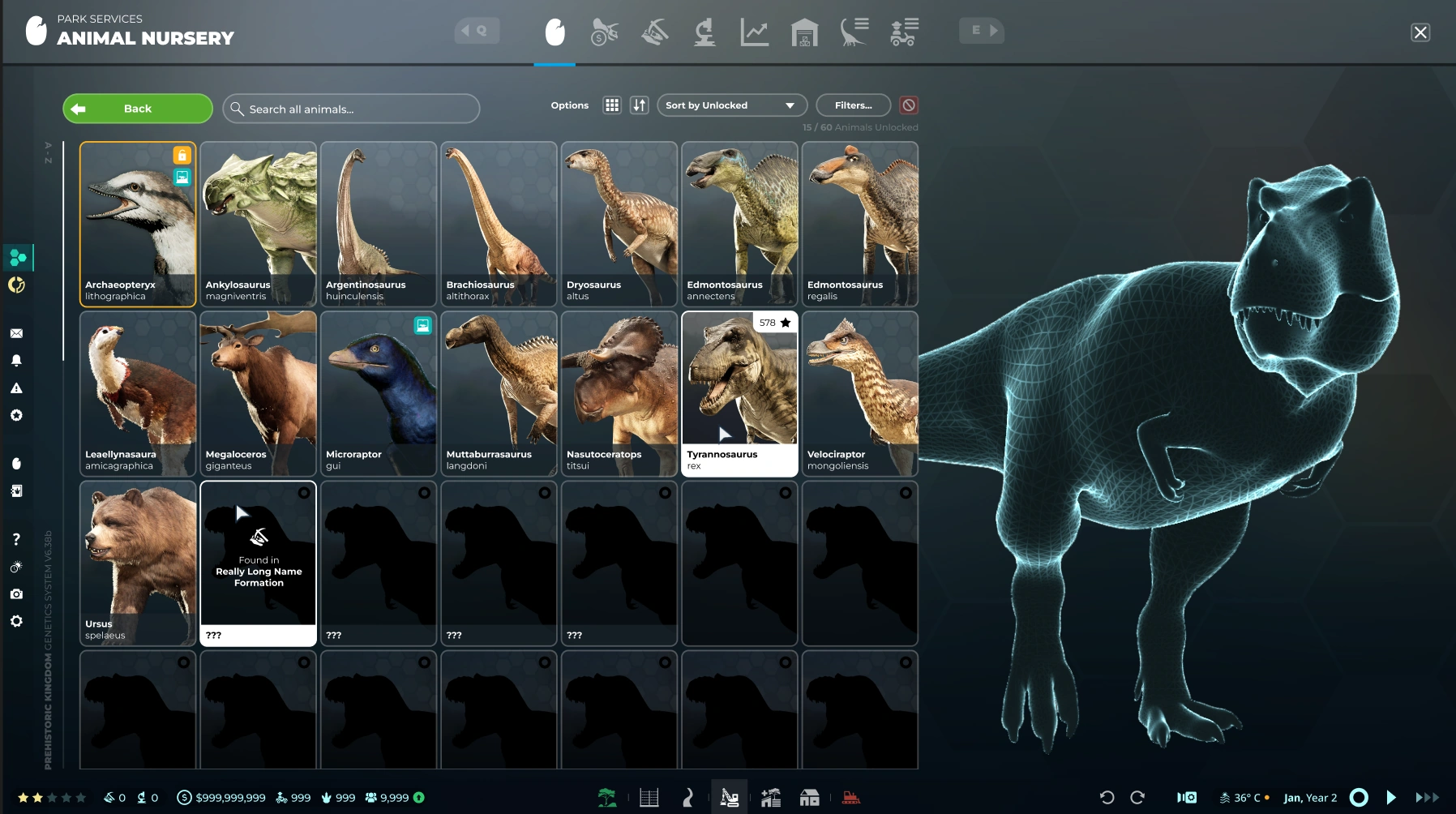Open the star badge sidebar icon
This screenshot has width=1456, height=814.
point(16,415)
